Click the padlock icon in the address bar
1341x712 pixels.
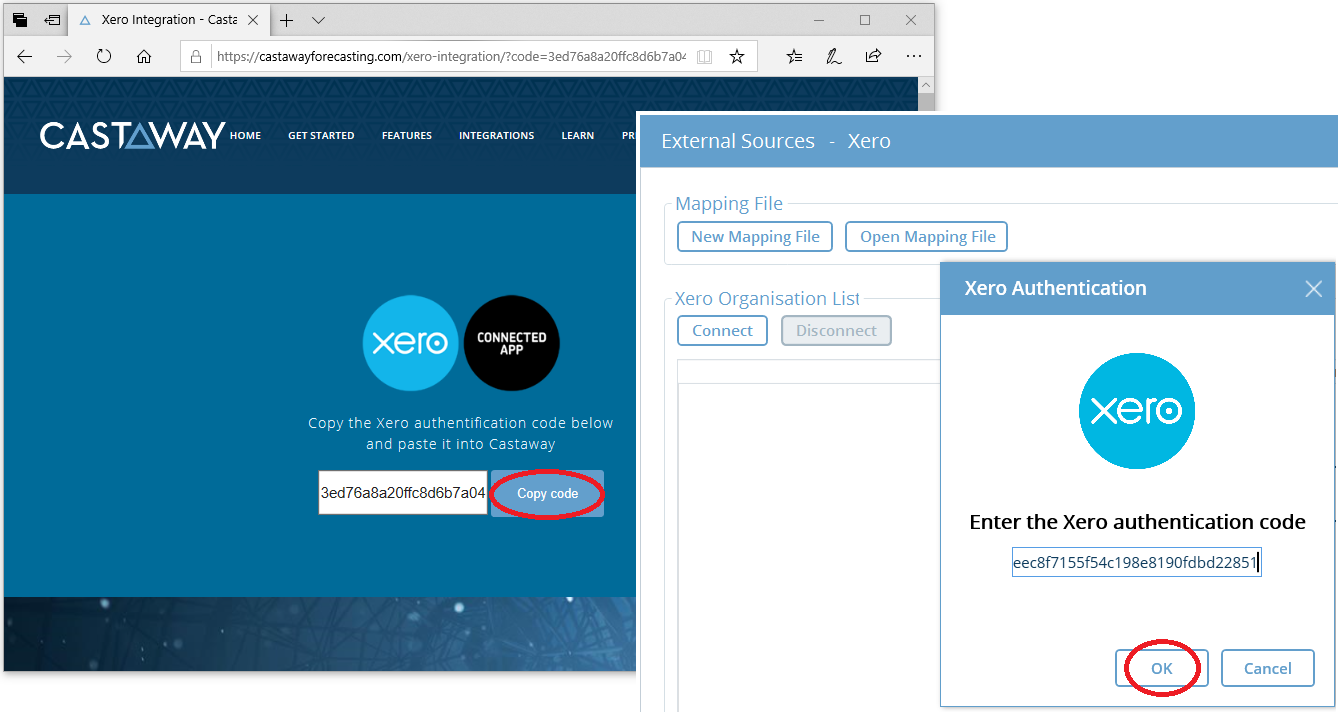[x=196, y=56]
